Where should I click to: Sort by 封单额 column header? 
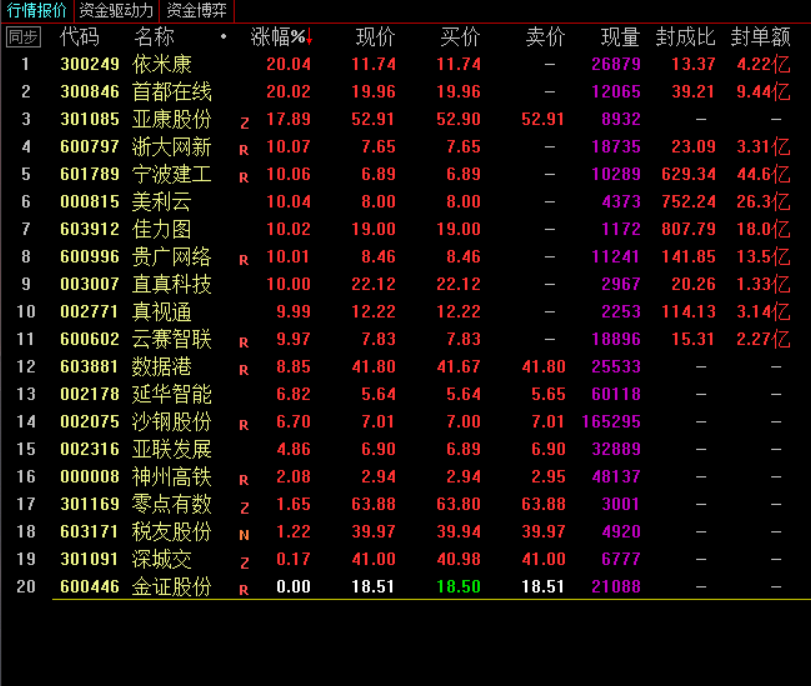pos(760,37)
